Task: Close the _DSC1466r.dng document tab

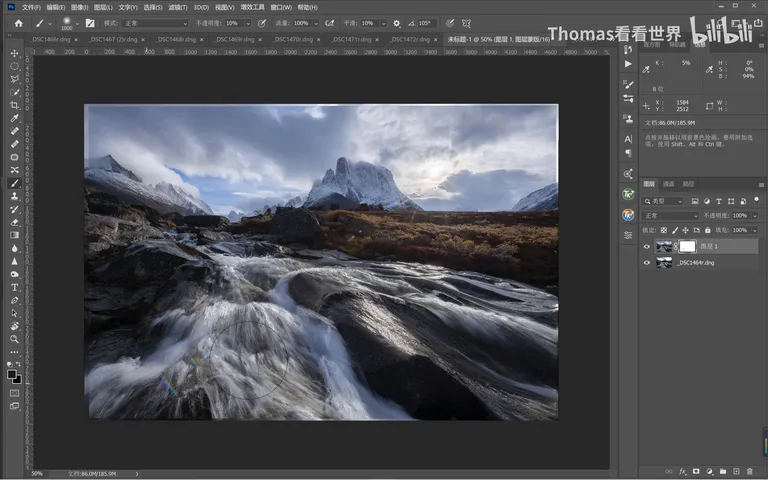Action: tap(76, 40)
